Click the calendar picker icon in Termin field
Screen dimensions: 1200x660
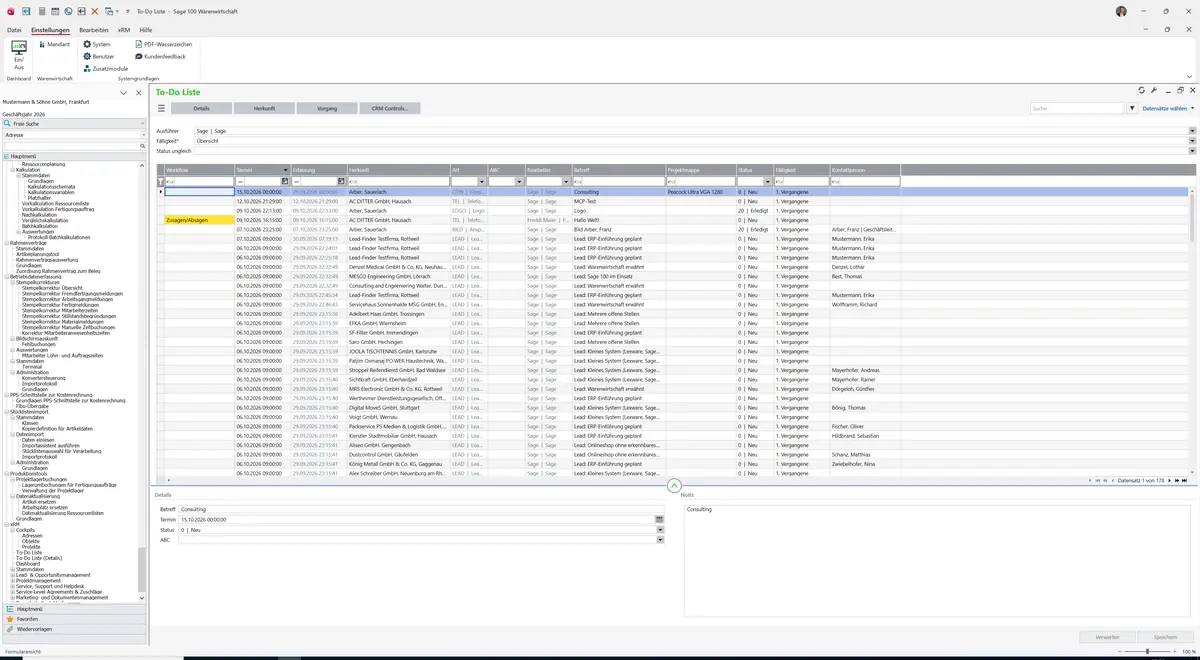[x=660, y=520]
